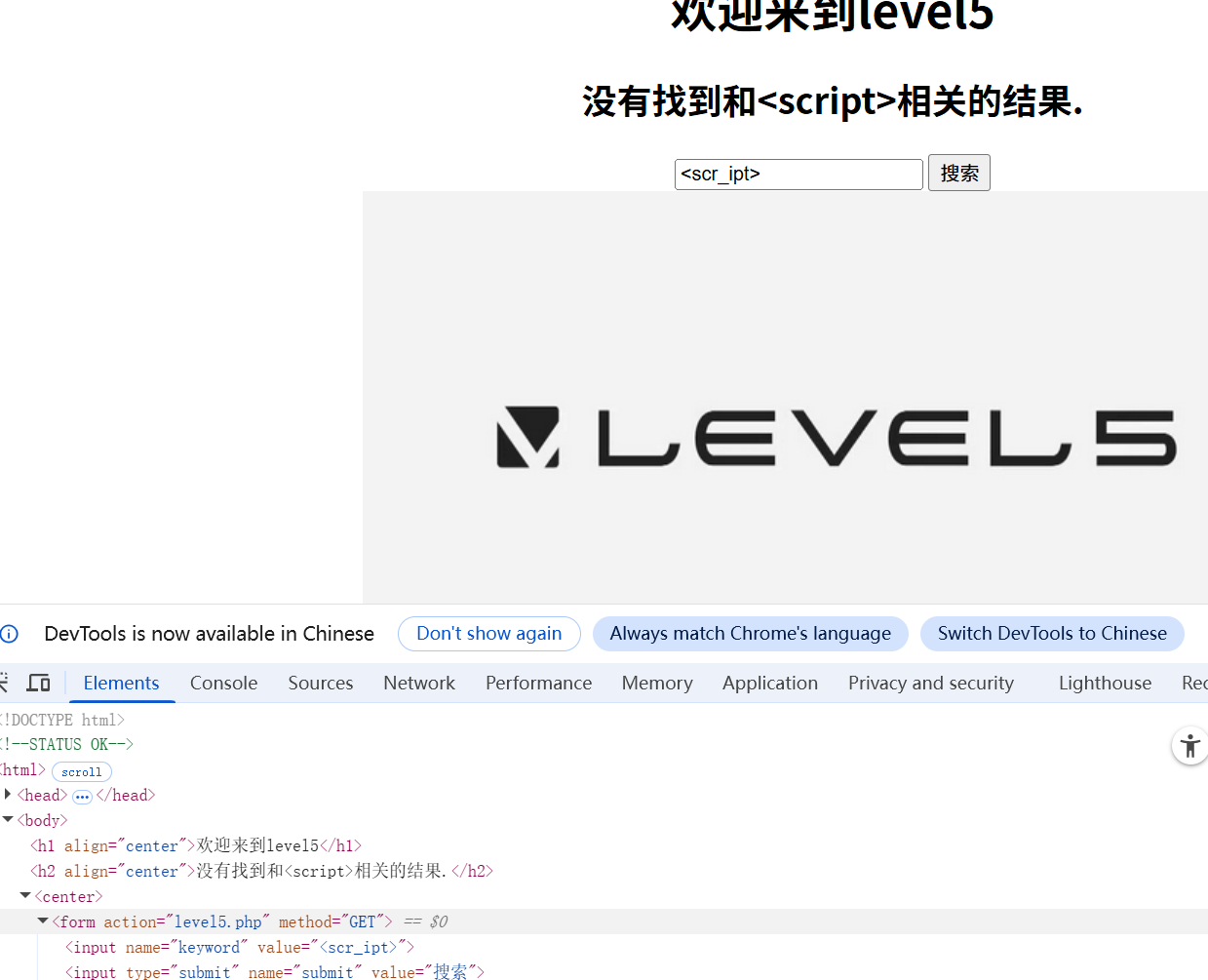Select the input type="submit" line
The width and height of the screenshot is (1208, 980).
click(x=274, y=971)
